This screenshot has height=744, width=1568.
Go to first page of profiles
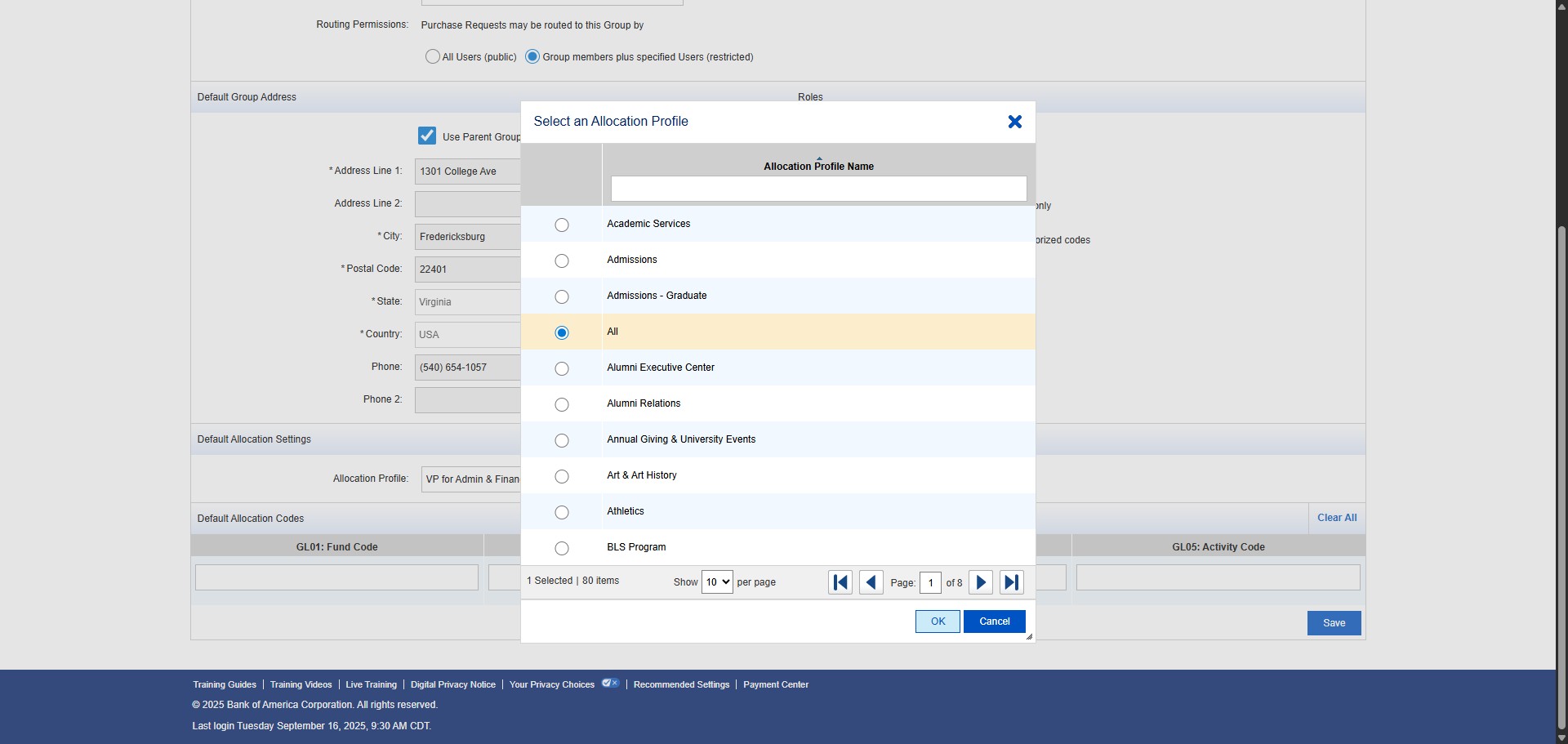coord(840,582)
